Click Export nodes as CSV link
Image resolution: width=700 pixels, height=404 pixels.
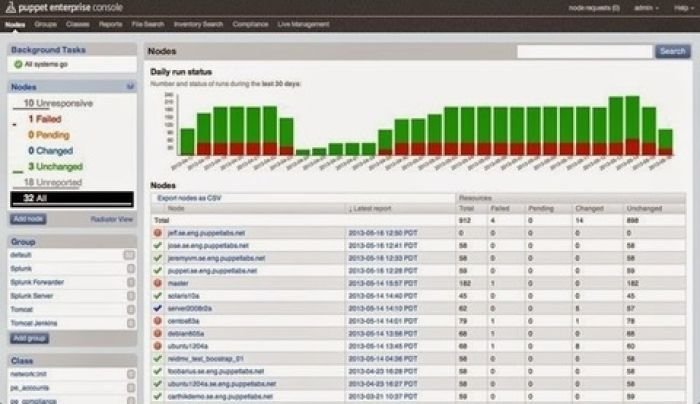tap(188, 199)
